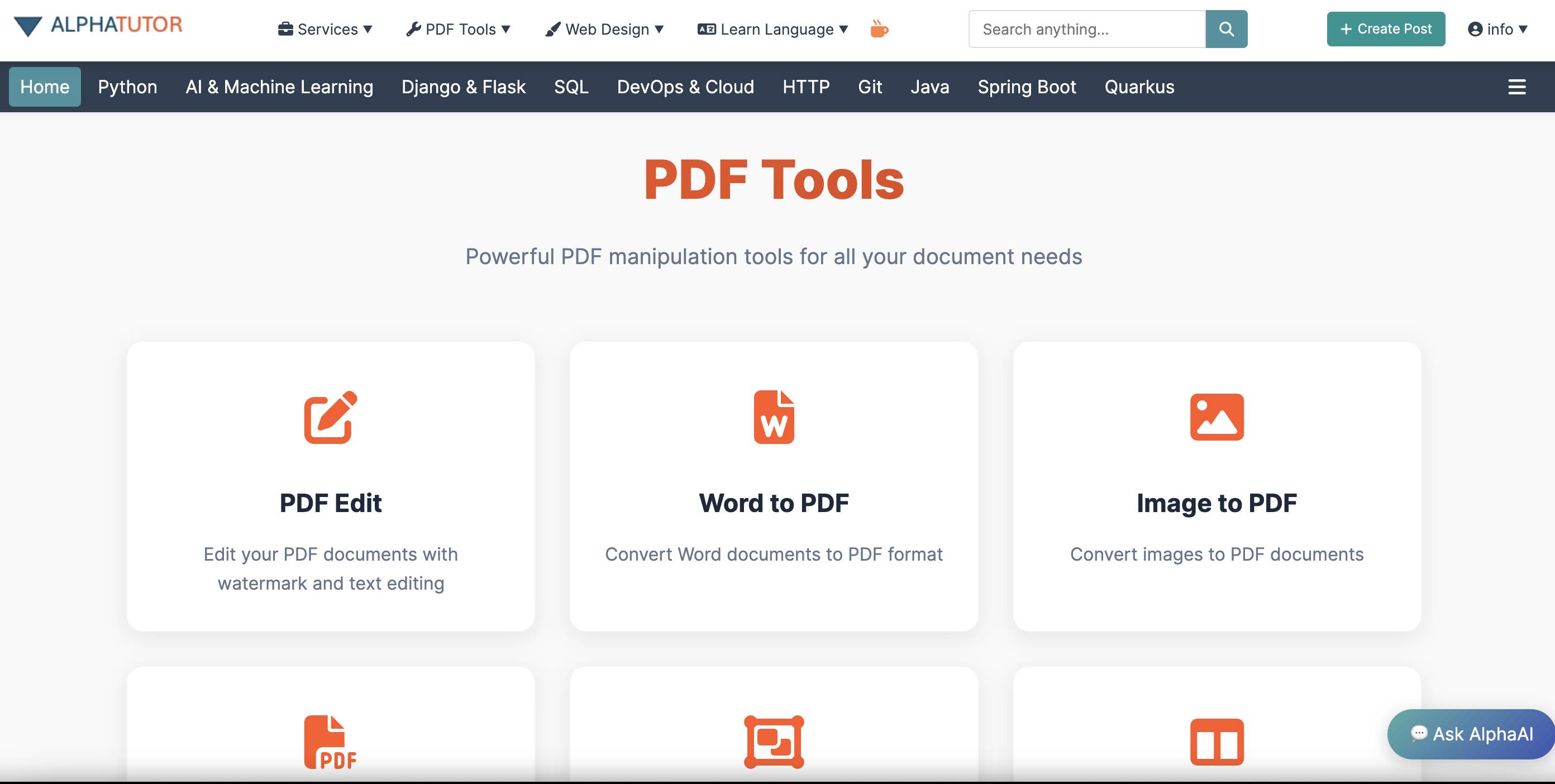Click the object group frame icon
This screenshot has width=1555, height=784.
774,742
